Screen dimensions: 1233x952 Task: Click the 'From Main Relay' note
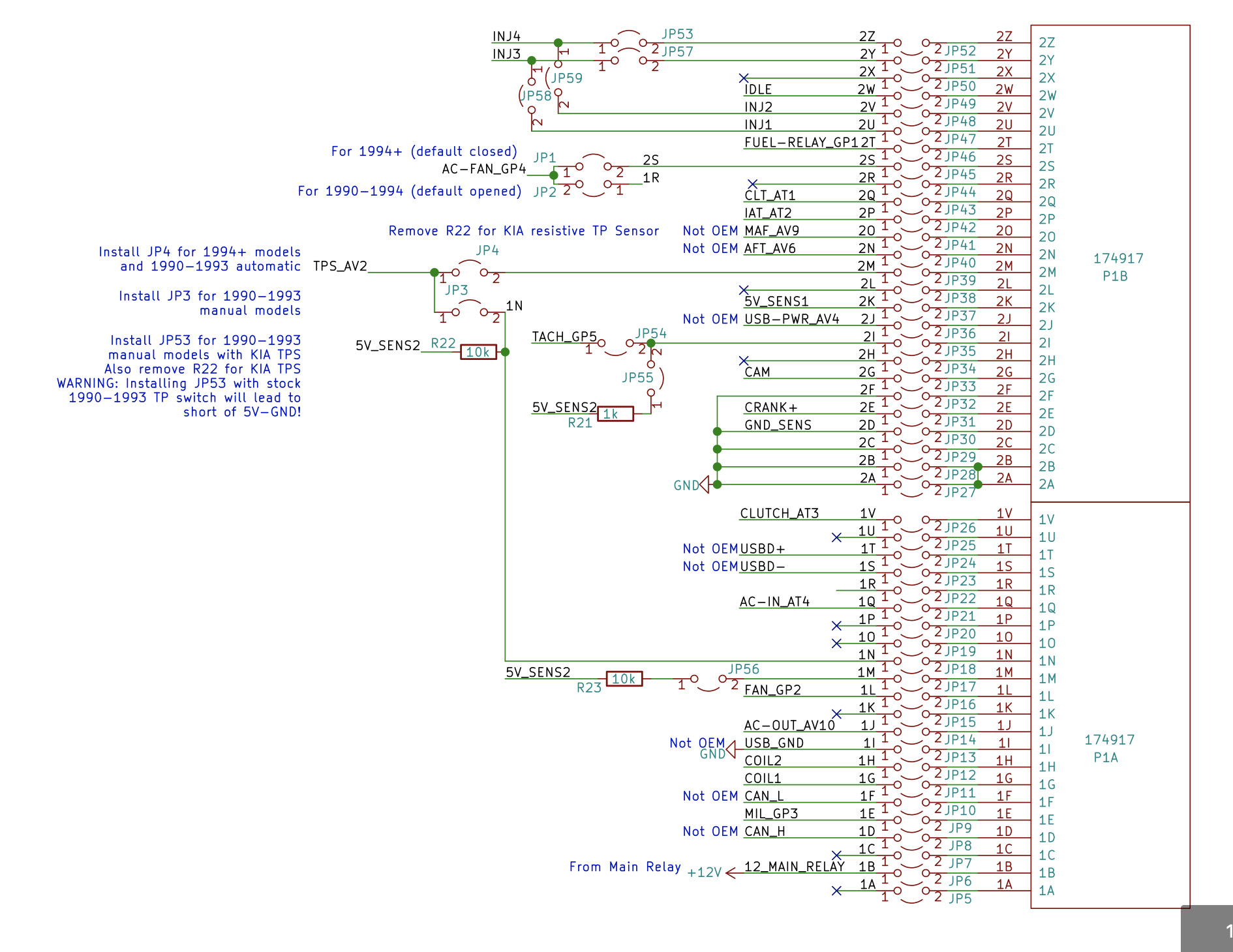coord(625,867)
